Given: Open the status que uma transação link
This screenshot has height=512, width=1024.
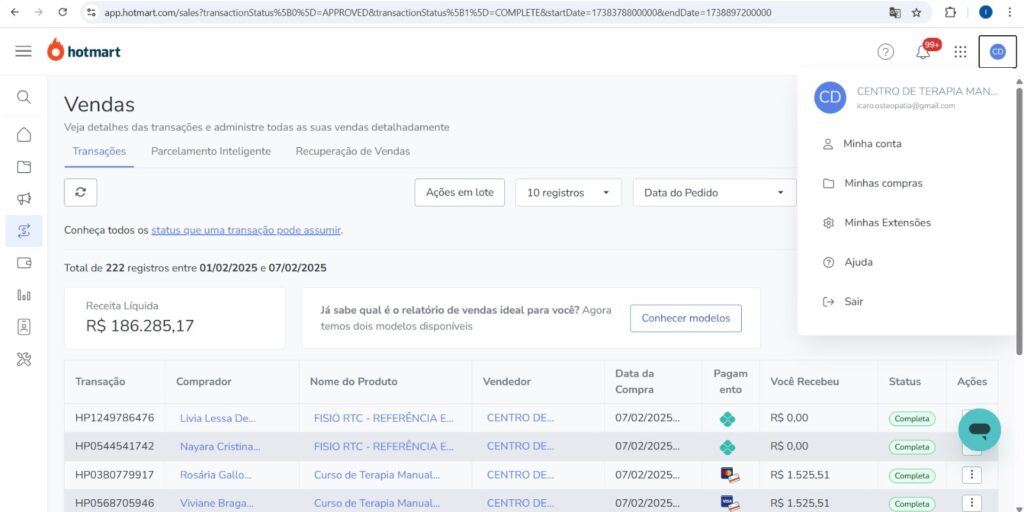Looking at the screenshot, I should [245, 230].
